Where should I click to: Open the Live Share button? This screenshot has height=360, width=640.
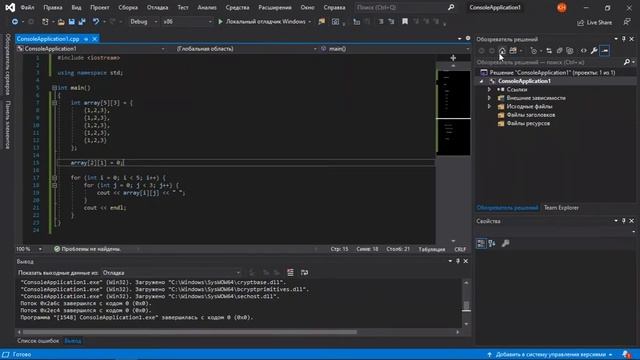pos(594,22)
